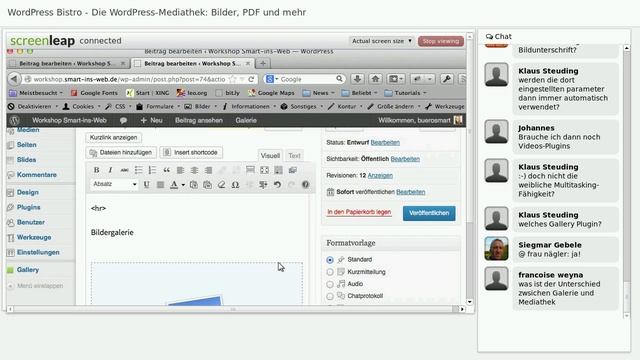640x360 pixels.
Task: Show revisions via Anzeigen link
Action: (x=380, y=176)
